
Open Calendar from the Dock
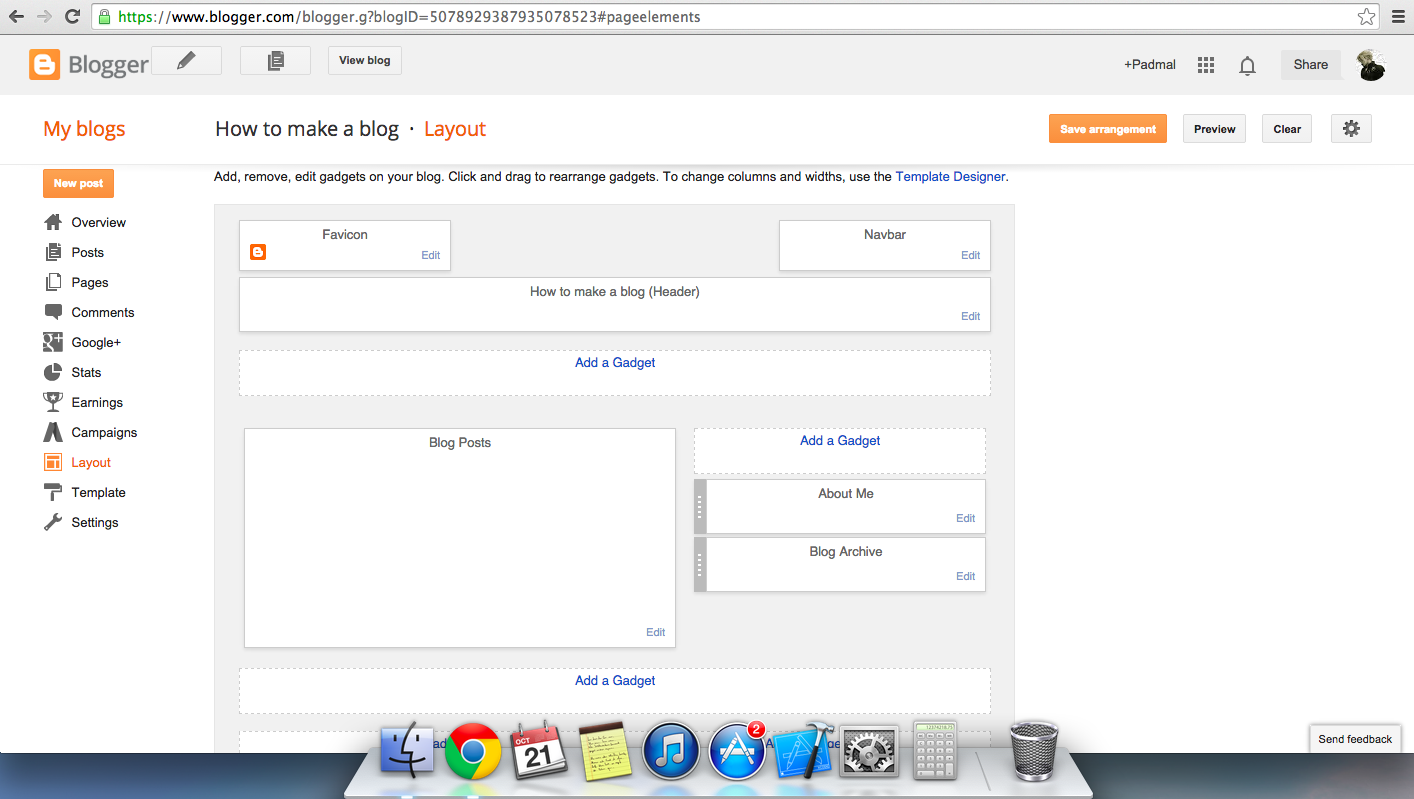pyautogui.click(x=539, y=750)
